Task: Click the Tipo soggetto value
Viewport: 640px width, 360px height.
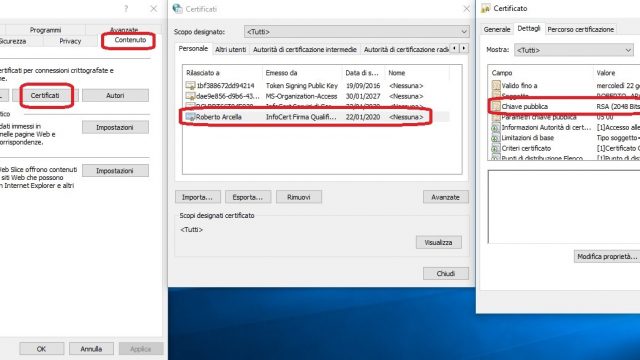Action: tap(618, 138)
